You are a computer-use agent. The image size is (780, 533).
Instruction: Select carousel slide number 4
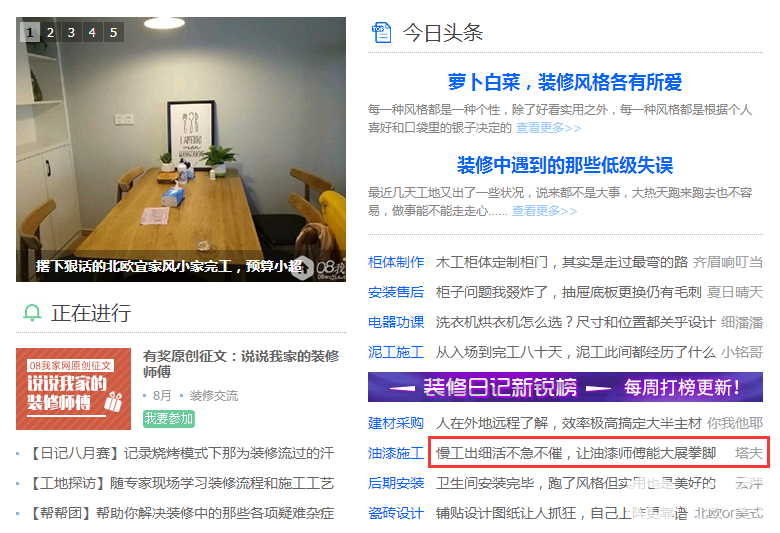click(93, 32)
